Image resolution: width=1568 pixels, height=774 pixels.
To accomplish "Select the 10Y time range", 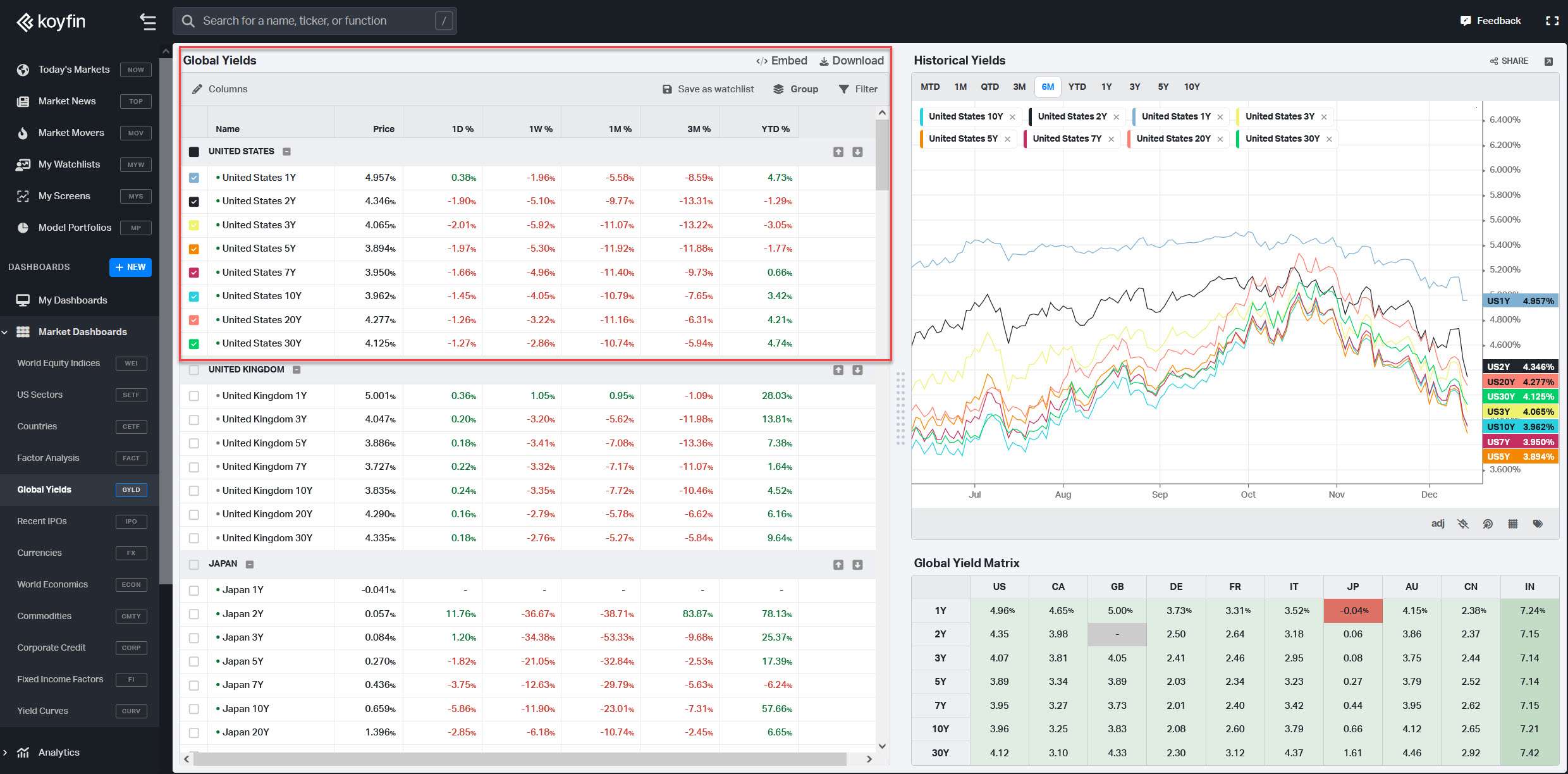I will click(x=1192, y=87).
